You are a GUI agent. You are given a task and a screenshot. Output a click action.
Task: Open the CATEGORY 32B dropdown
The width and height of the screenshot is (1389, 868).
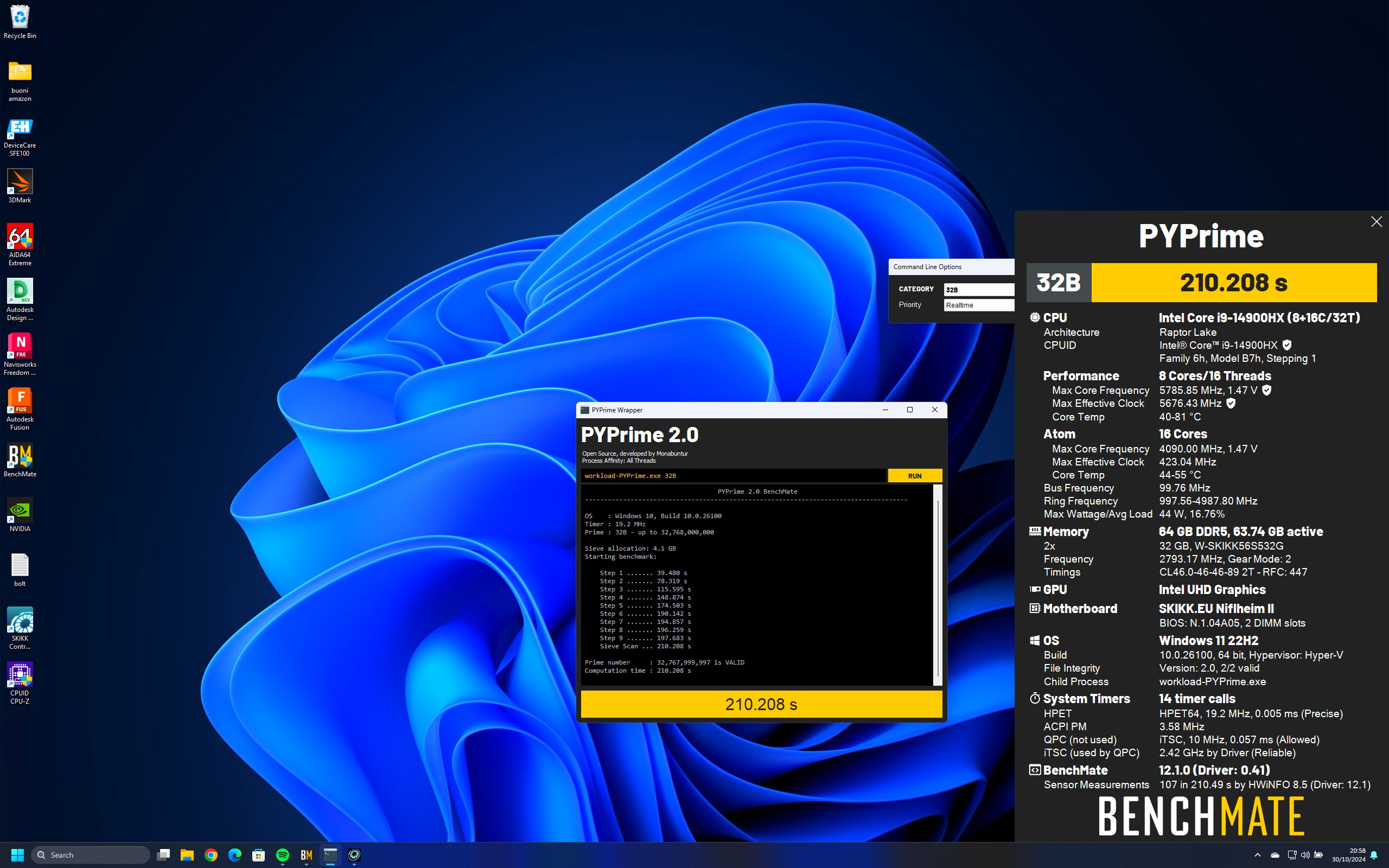tap(979, 289)
